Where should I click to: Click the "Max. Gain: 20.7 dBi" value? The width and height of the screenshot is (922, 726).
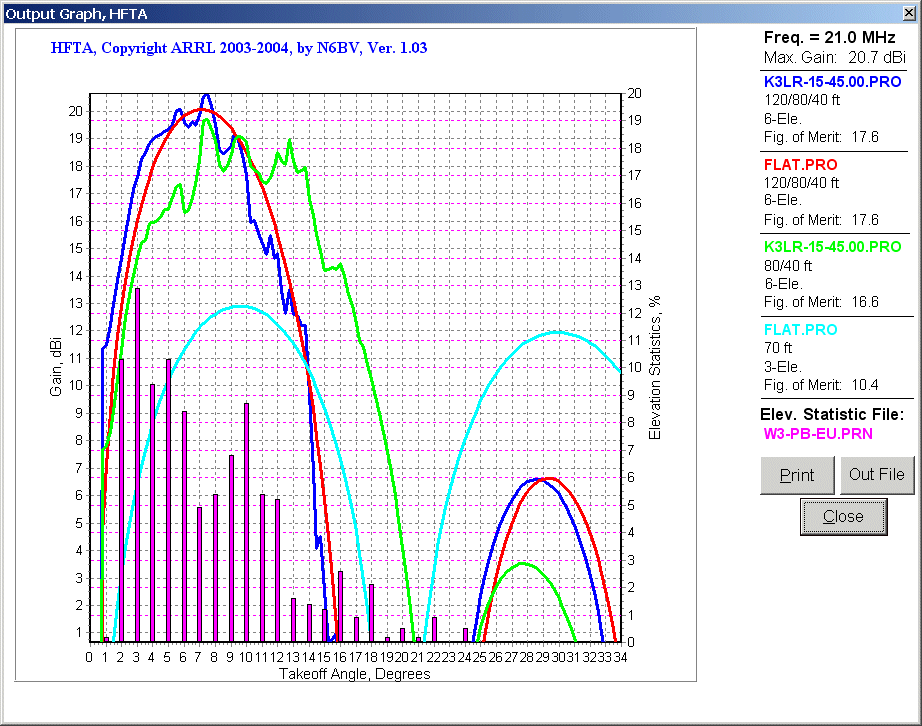(x=834, y=58)
